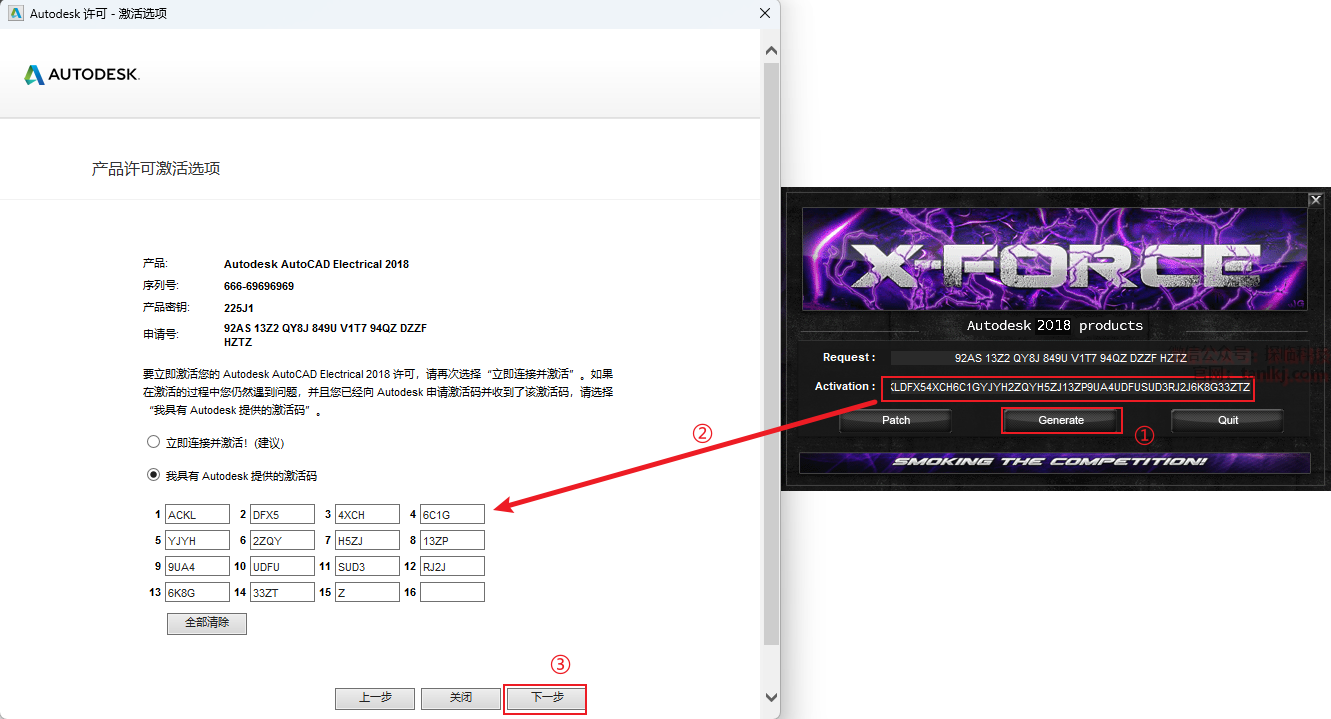Click the 产品许可激活选项 heading
The width and height of the screenshot is (1331, 719).
(156, 168)
